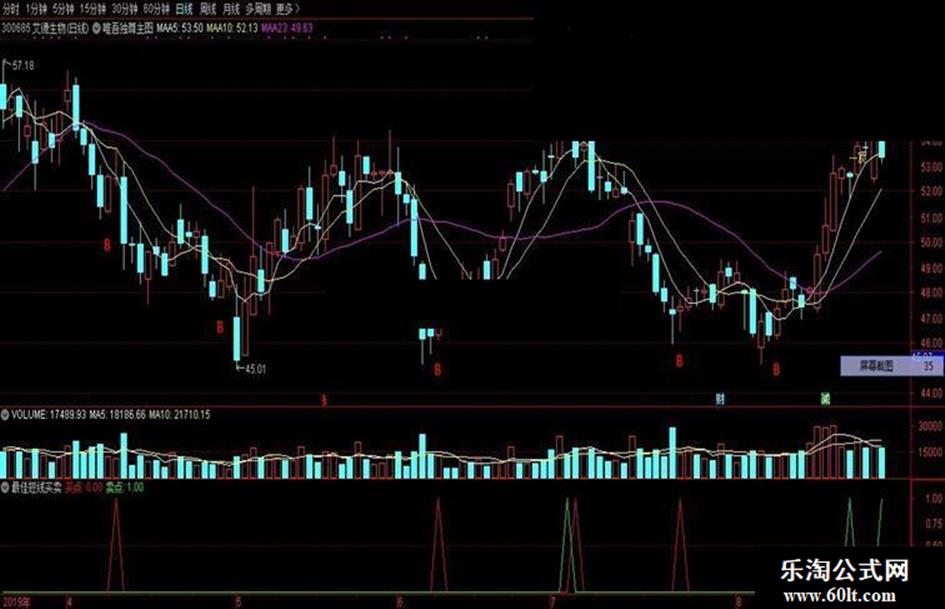
Task: Click the 53.00 price axis label
Action: coord(931,166)
